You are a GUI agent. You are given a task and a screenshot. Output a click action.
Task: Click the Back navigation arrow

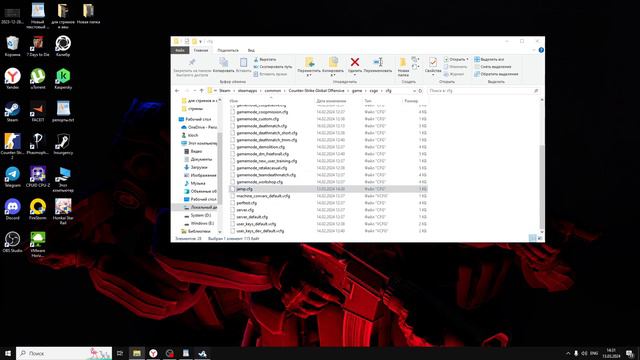click(177, 91)
